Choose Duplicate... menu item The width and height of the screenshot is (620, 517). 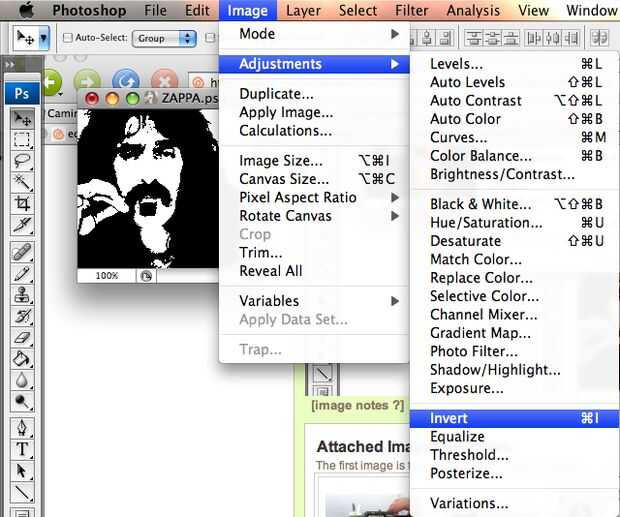tap(314, 94)
